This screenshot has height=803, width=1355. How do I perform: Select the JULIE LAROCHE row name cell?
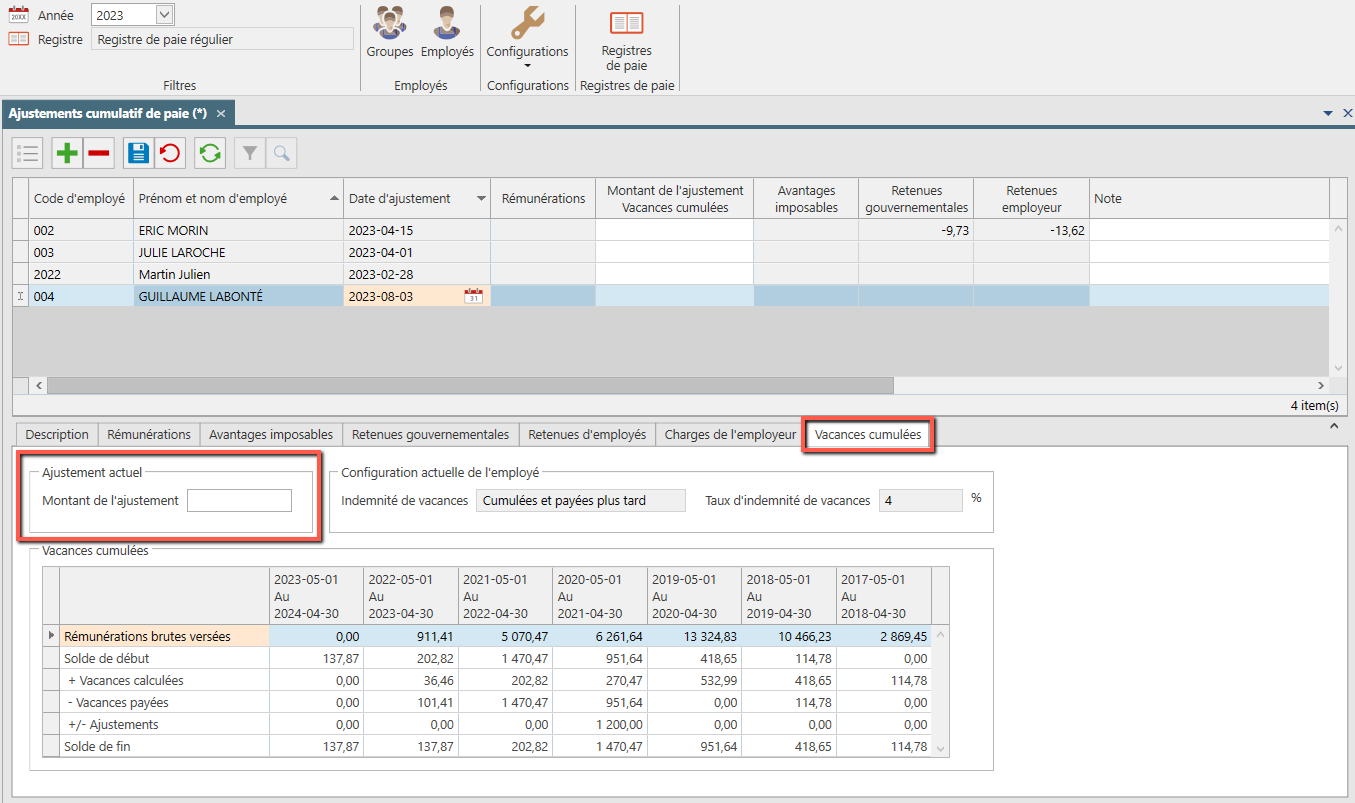[x=239, y=252]
